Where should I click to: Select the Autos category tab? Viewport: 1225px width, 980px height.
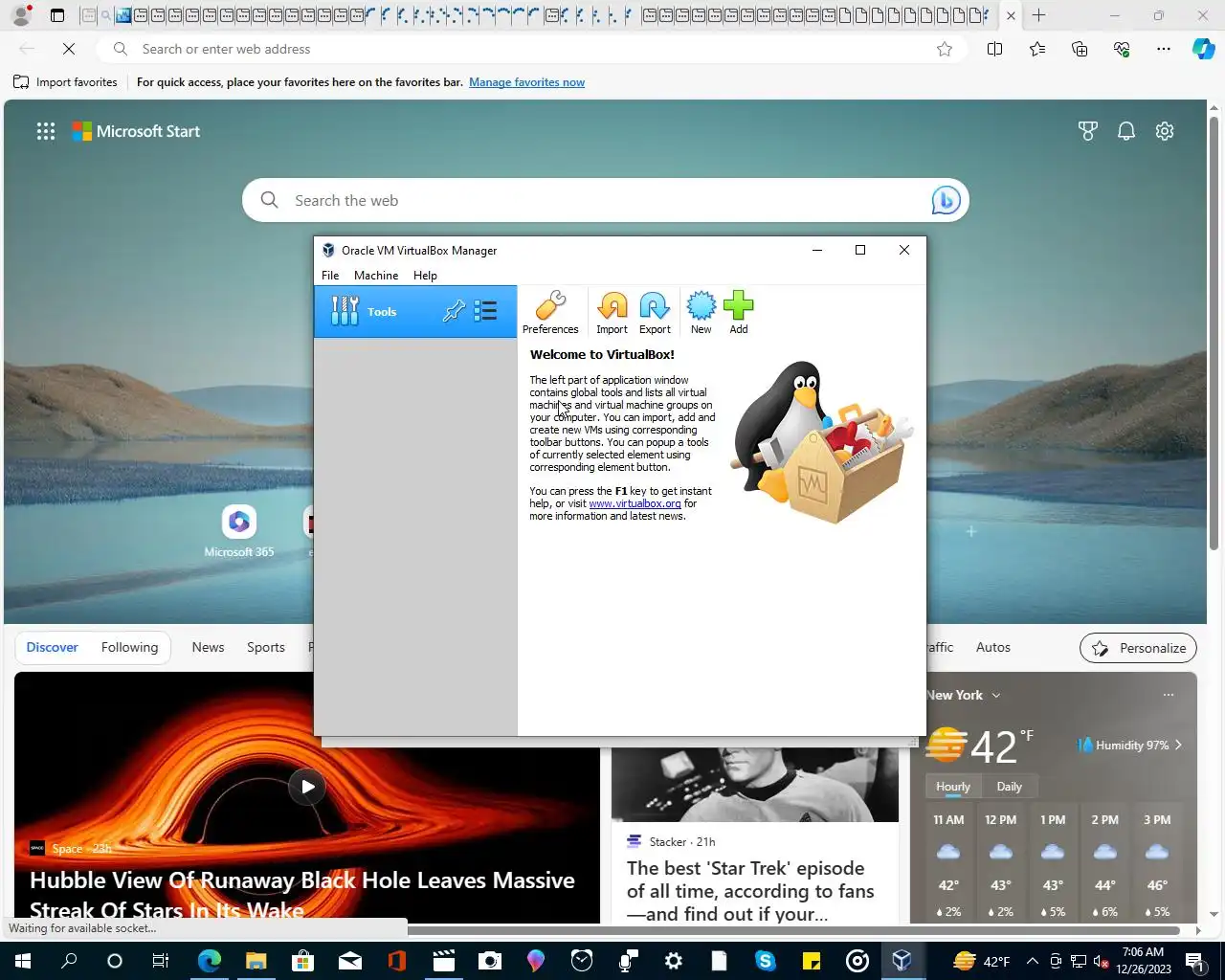tap(992, 648)
